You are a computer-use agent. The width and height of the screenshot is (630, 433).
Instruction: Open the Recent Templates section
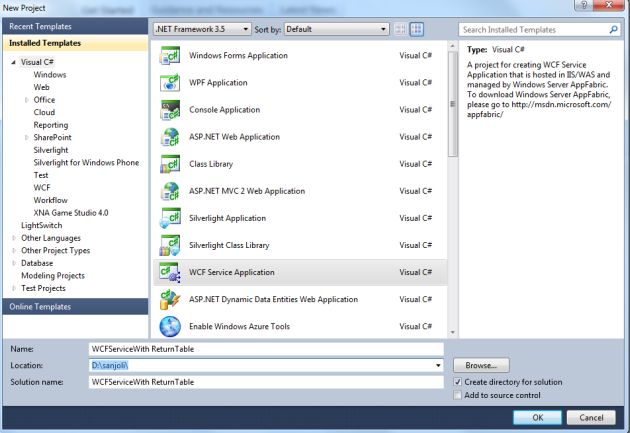[75, 27]
